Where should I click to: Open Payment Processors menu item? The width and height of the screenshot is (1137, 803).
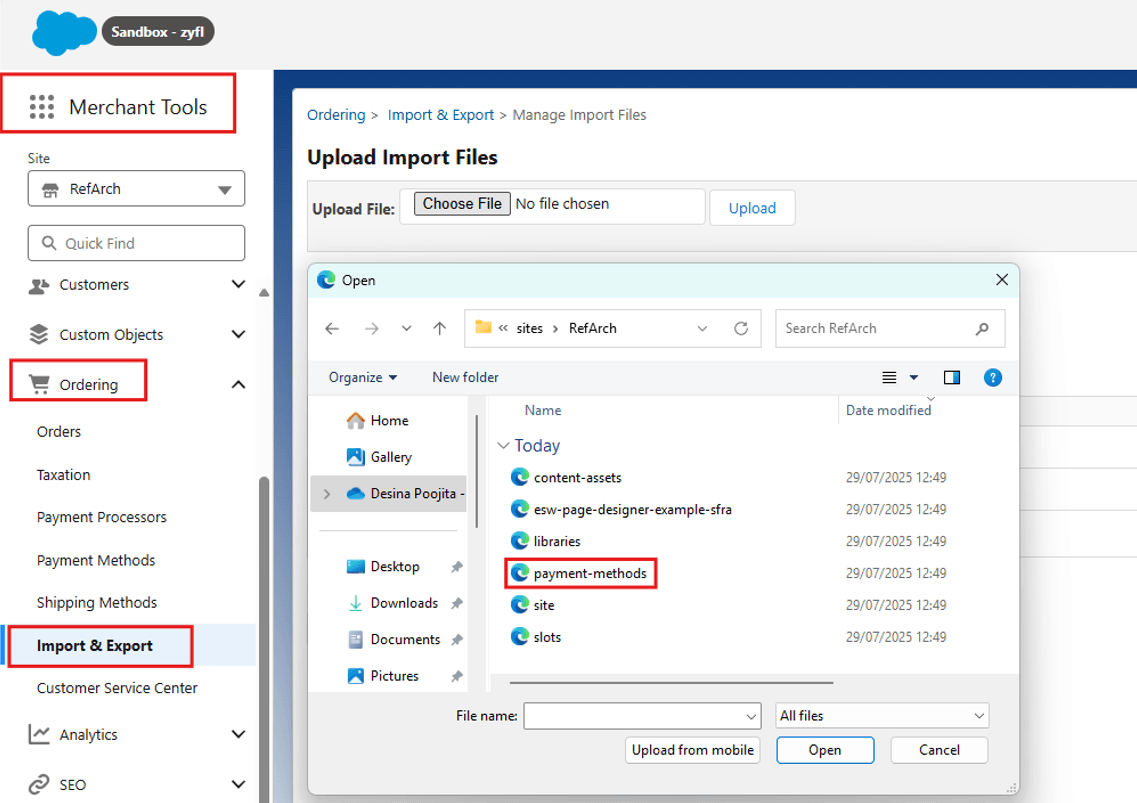(x=102, y=517)
